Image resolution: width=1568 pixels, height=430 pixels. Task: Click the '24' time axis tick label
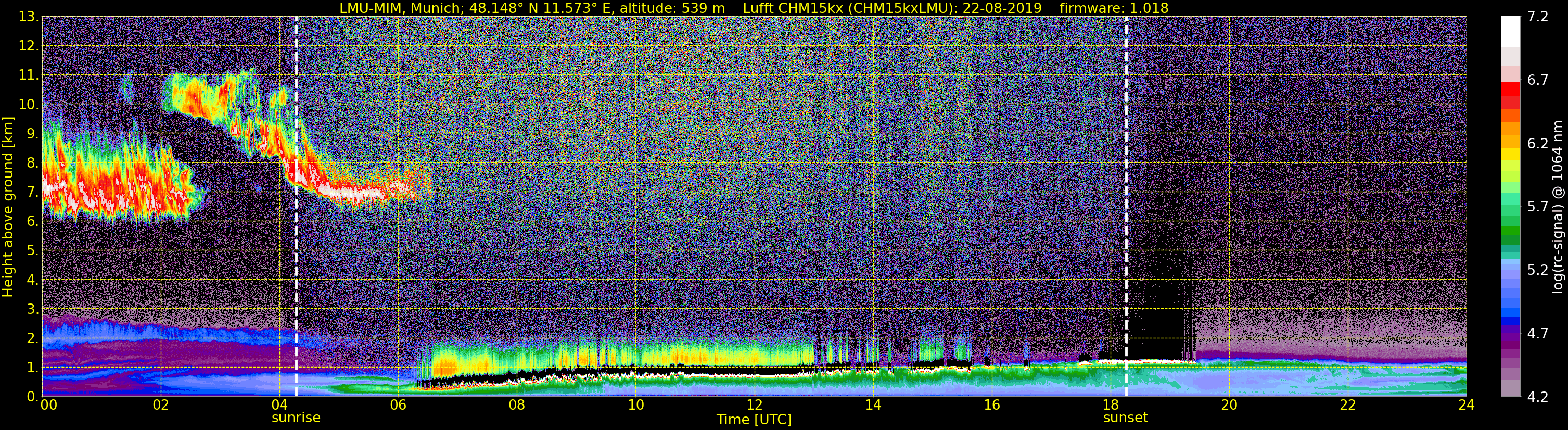1467,405
